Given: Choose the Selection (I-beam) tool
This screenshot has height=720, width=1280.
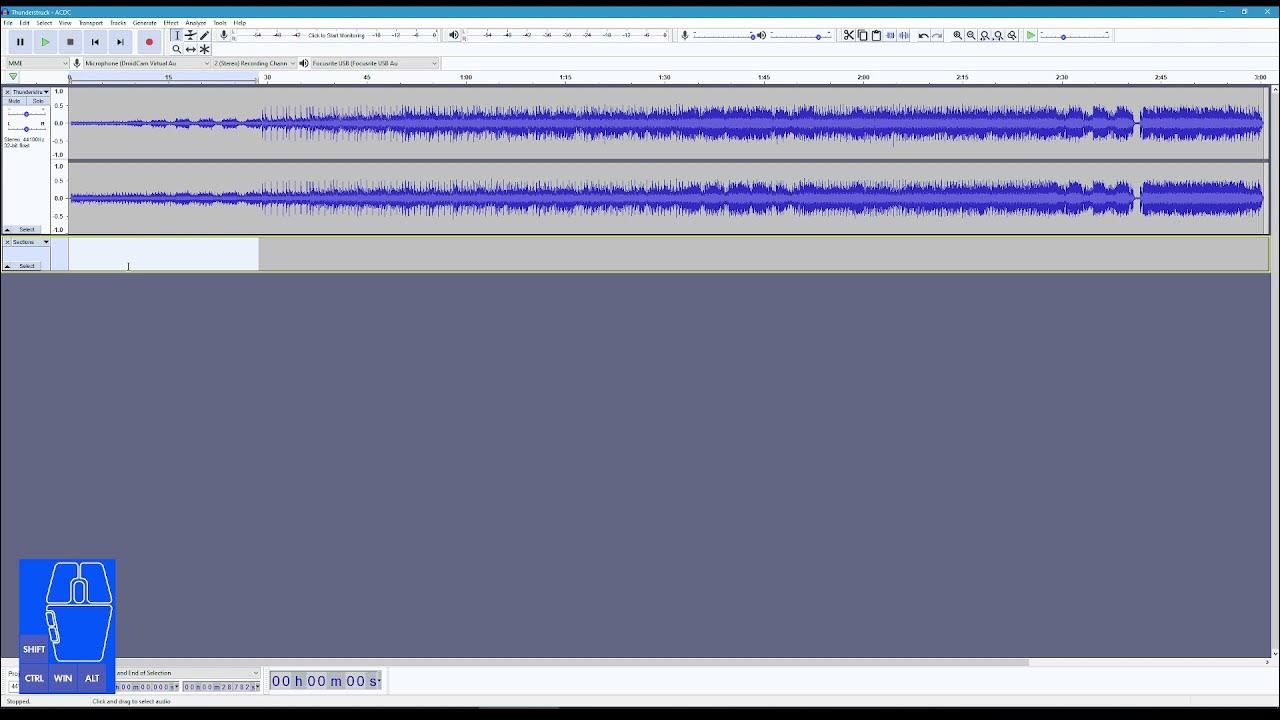Looking at the screenshot, I should [x=177, y=35].
